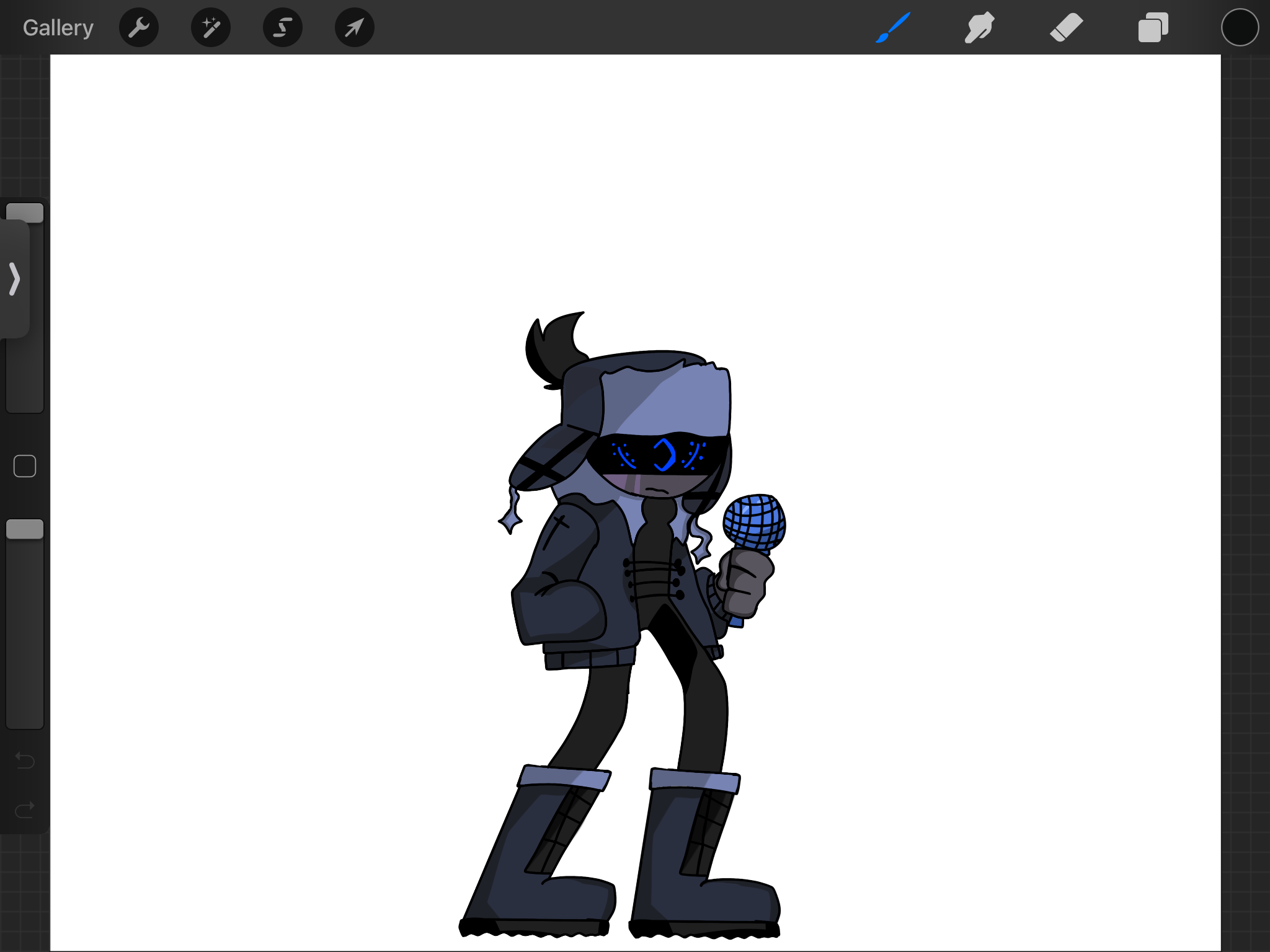This screenshot has width=1270, height=952.
Task: Click the character's blue microphone on canvas
Action: click(x=754, y=522)
